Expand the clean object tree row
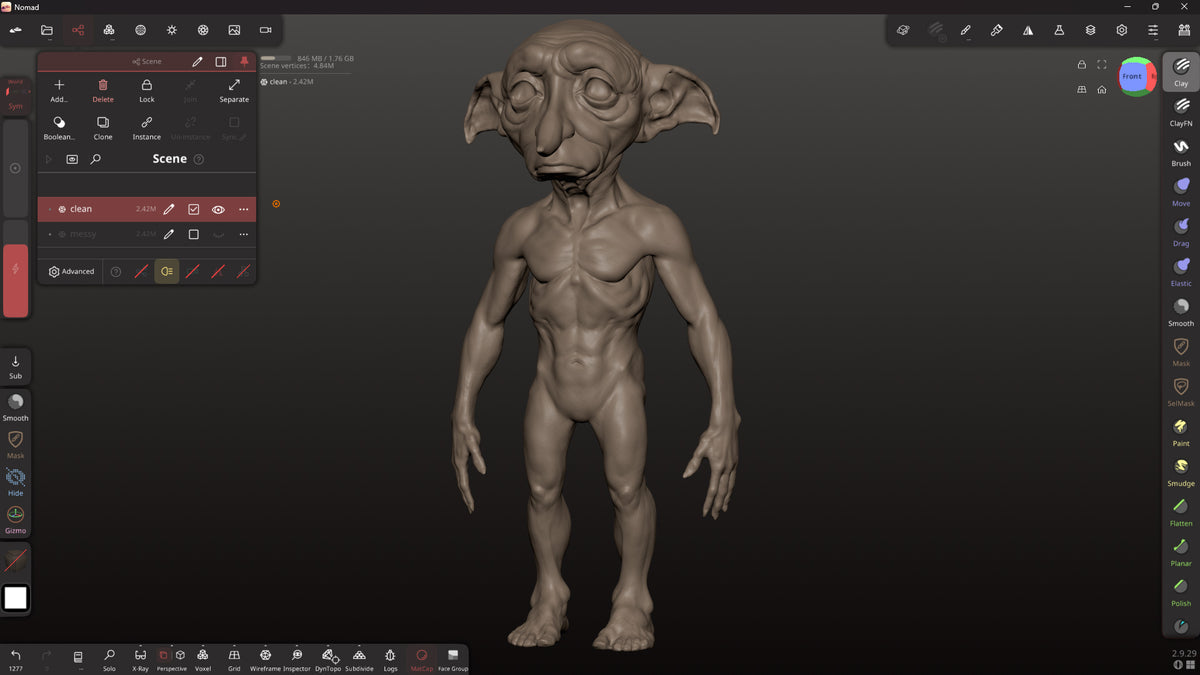The height and width of the screenshot is (675, 1200). (49, 209)
